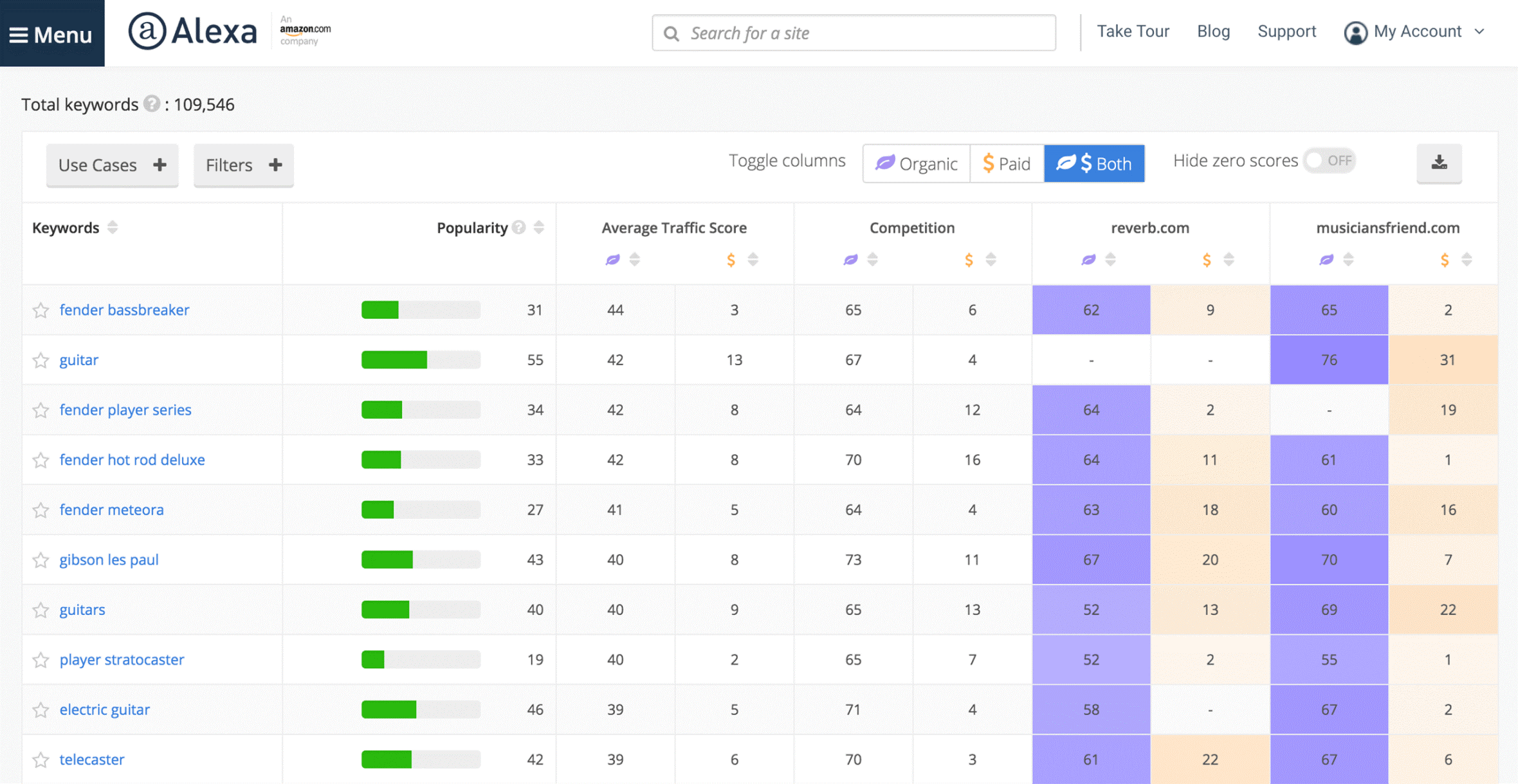The height and width of the screenshot is (784, 1518).
Task: Open the Support page
Action: coord(1286,32)
